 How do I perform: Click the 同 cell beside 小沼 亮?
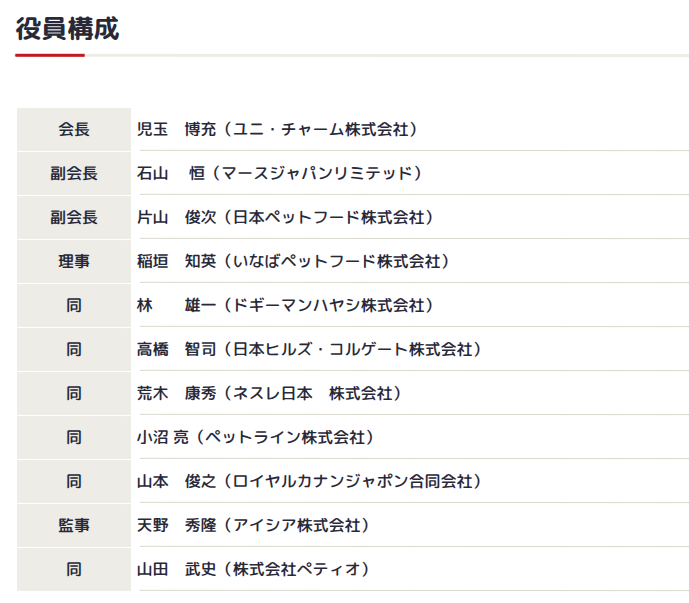pyautogui.click(x=74, y=437)
